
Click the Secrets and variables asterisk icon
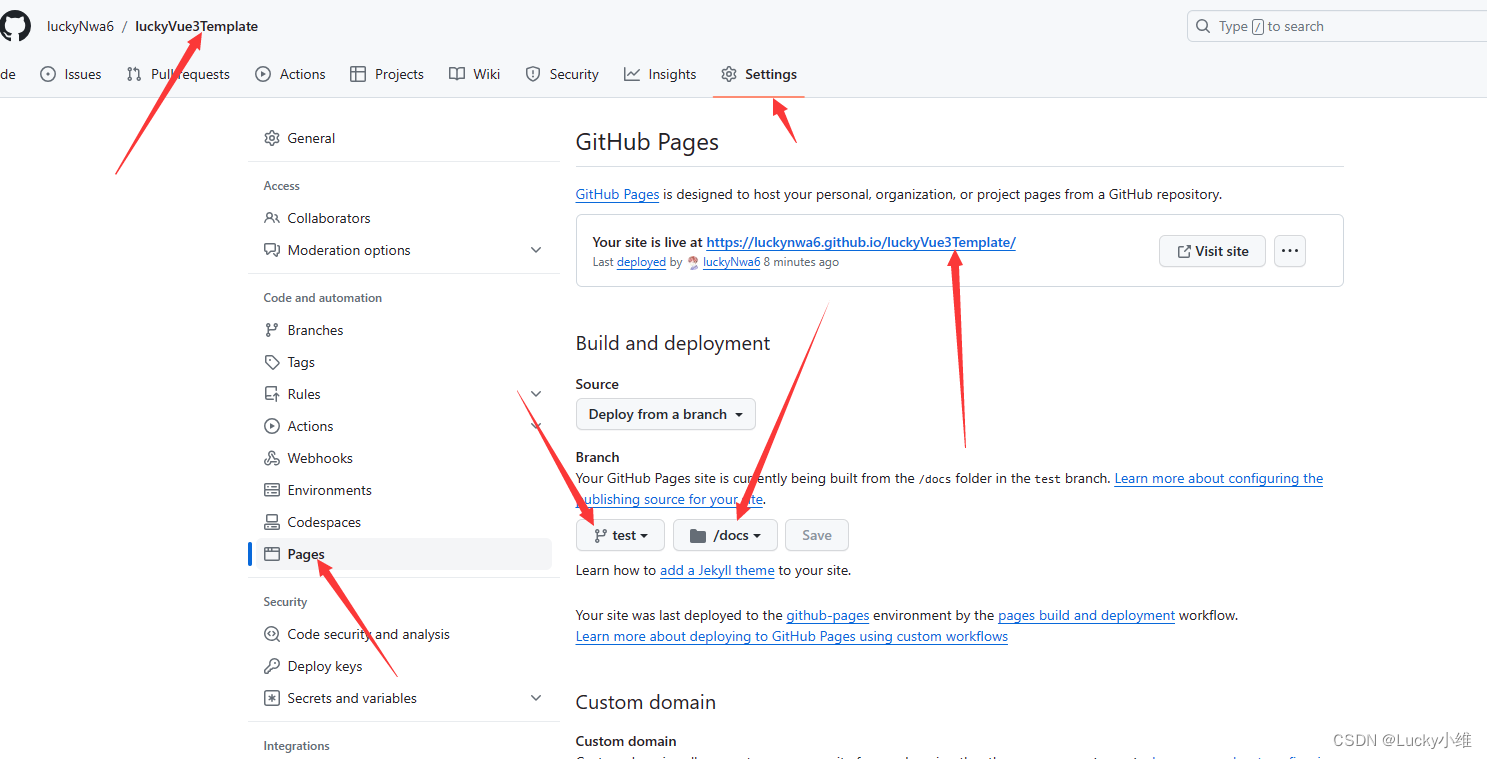pyautogui.click(x=272, y=698)
